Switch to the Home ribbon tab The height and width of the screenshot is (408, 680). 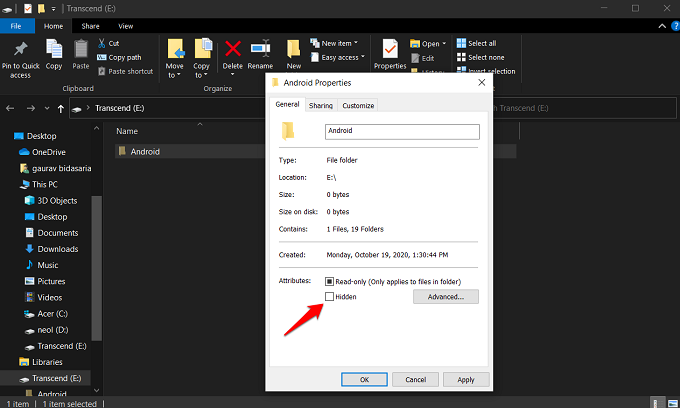tap(53, 26)
